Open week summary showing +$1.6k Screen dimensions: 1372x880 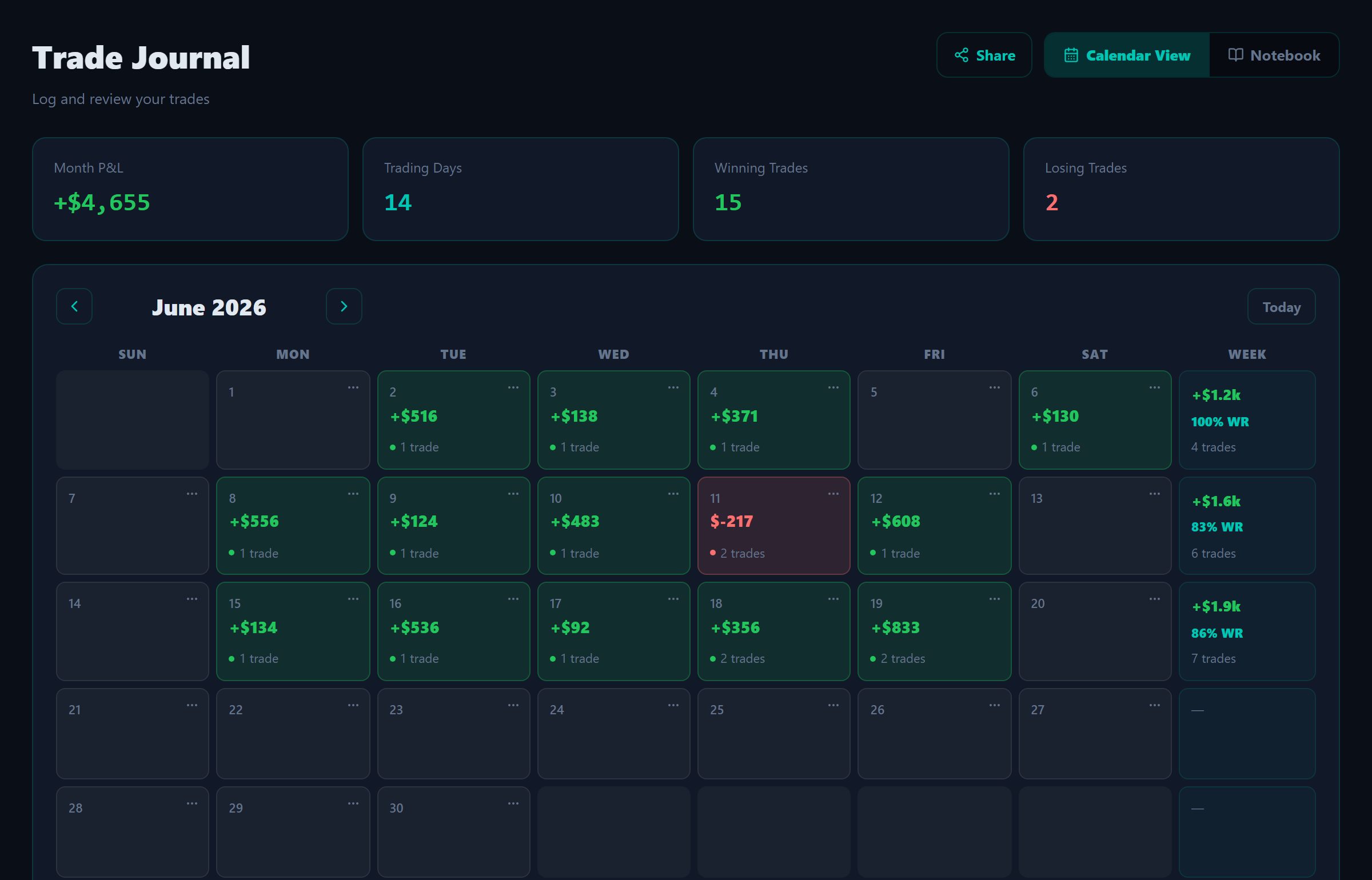[1247, 526]
